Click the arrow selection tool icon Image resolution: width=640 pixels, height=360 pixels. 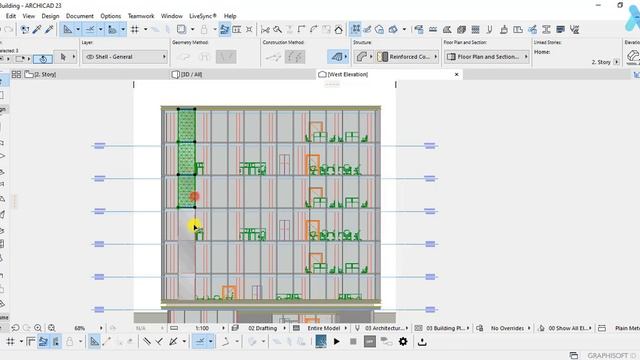[x=63, y=57]
